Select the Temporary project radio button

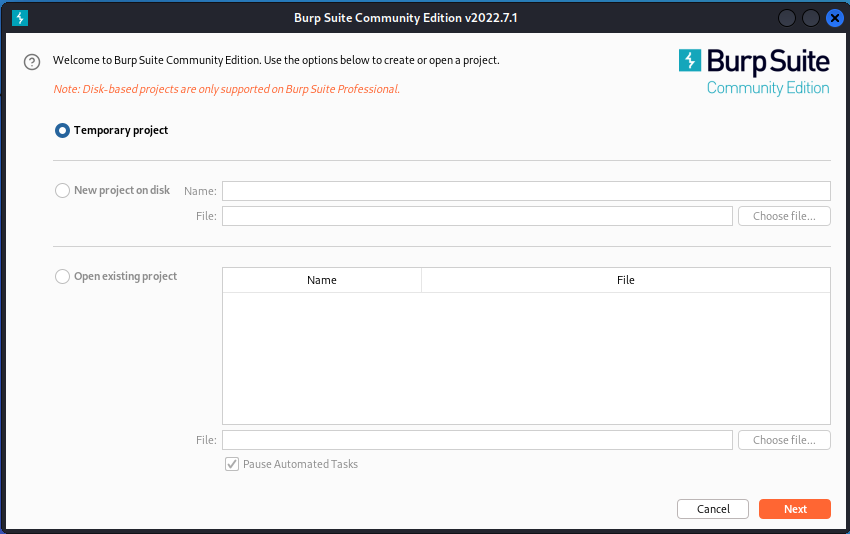coord(62,131)
